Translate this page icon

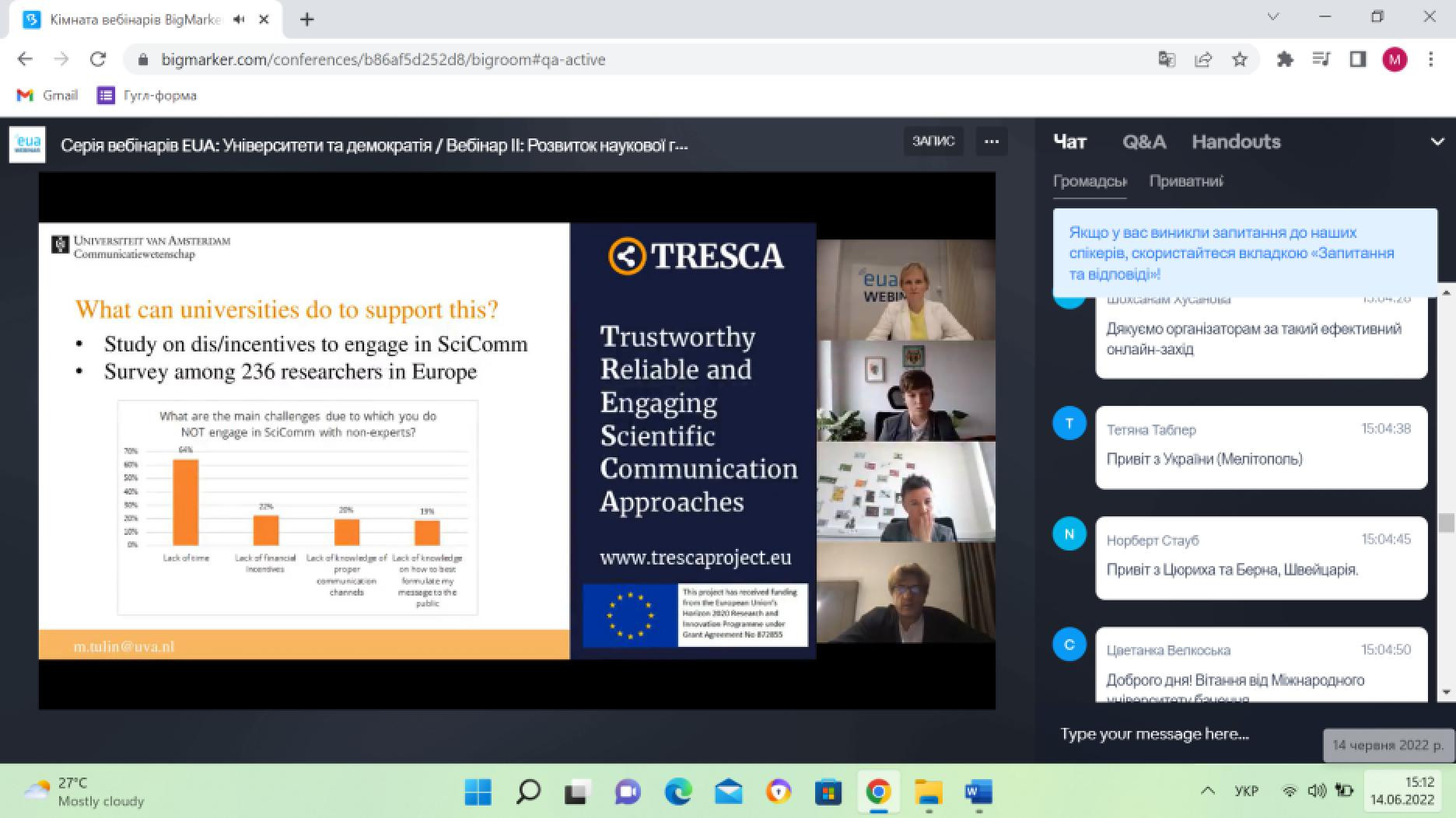1167,59
